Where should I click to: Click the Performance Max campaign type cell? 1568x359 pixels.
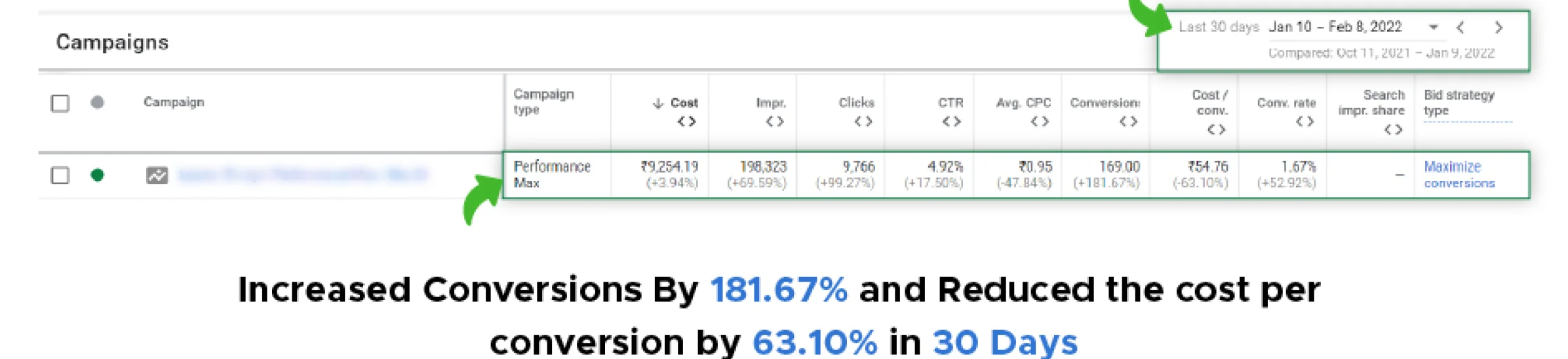click(552, 174)
